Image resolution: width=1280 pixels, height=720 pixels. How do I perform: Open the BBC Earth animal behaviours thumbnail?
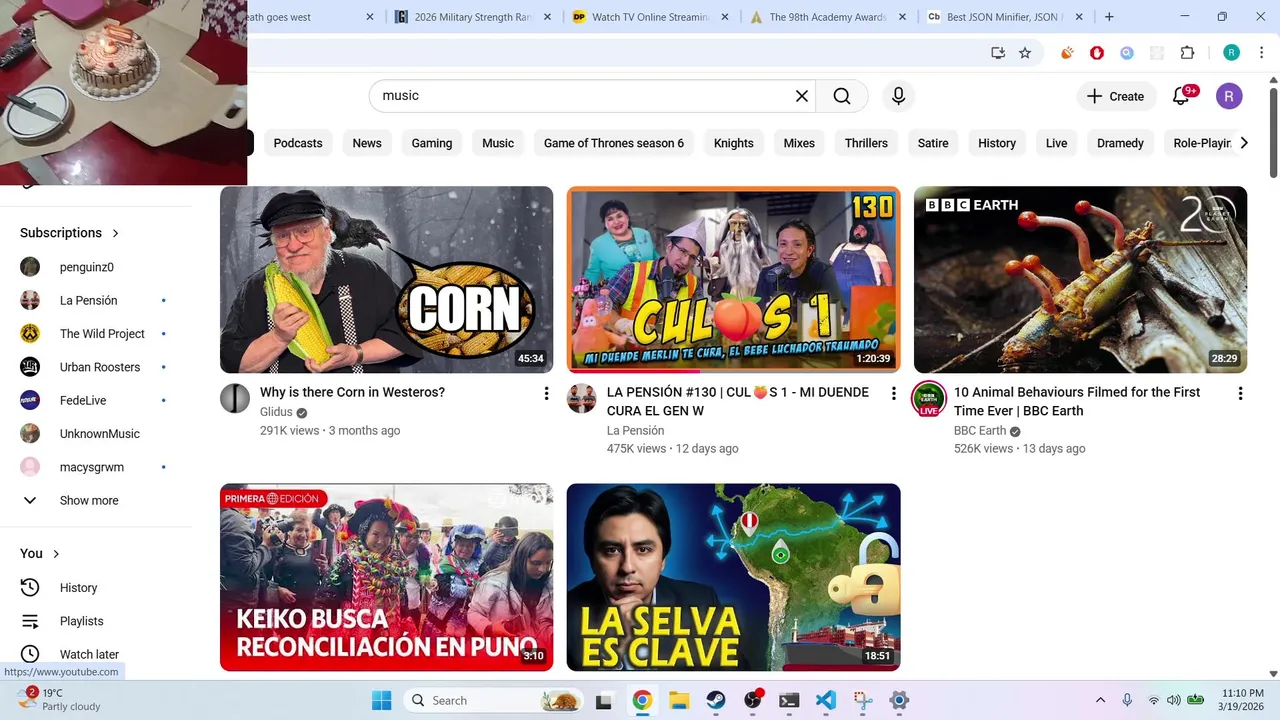coord(1080,280)
